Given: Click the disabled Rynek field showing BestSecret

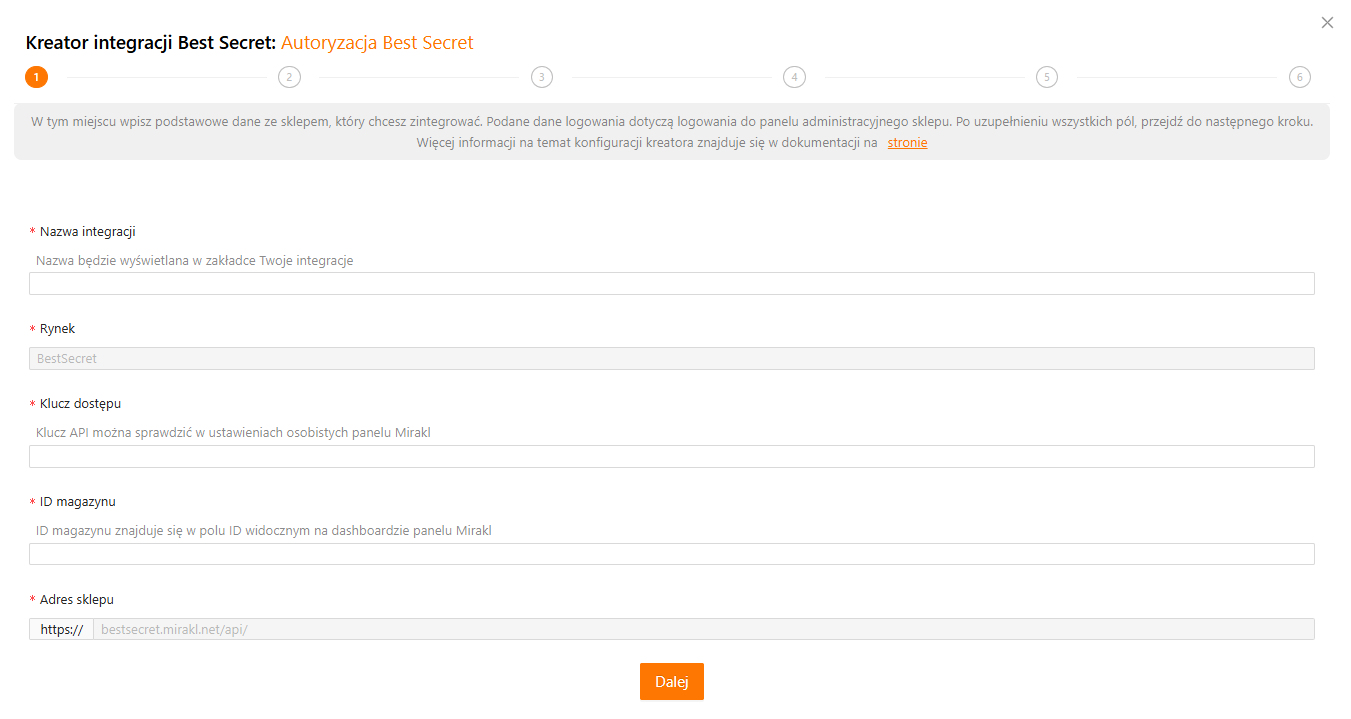Looking at the screenshot, I should tap(671, 358).
